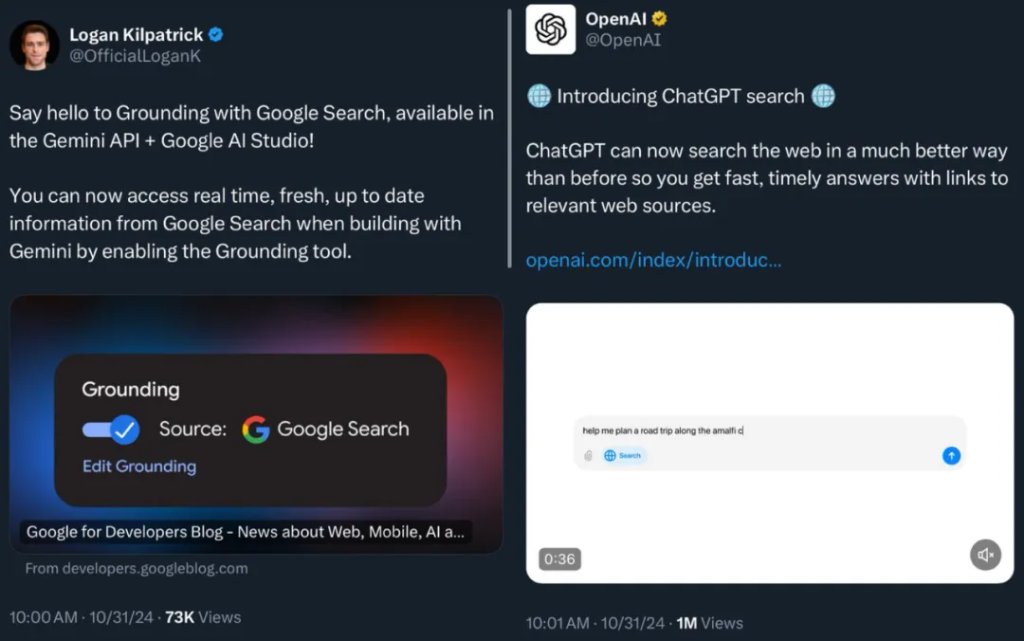Image resolution: width=1024 pixels, height=641 pixels.
Task: Click the globe emoji before Introducing ChatGPT search
Action: (538, 96)
